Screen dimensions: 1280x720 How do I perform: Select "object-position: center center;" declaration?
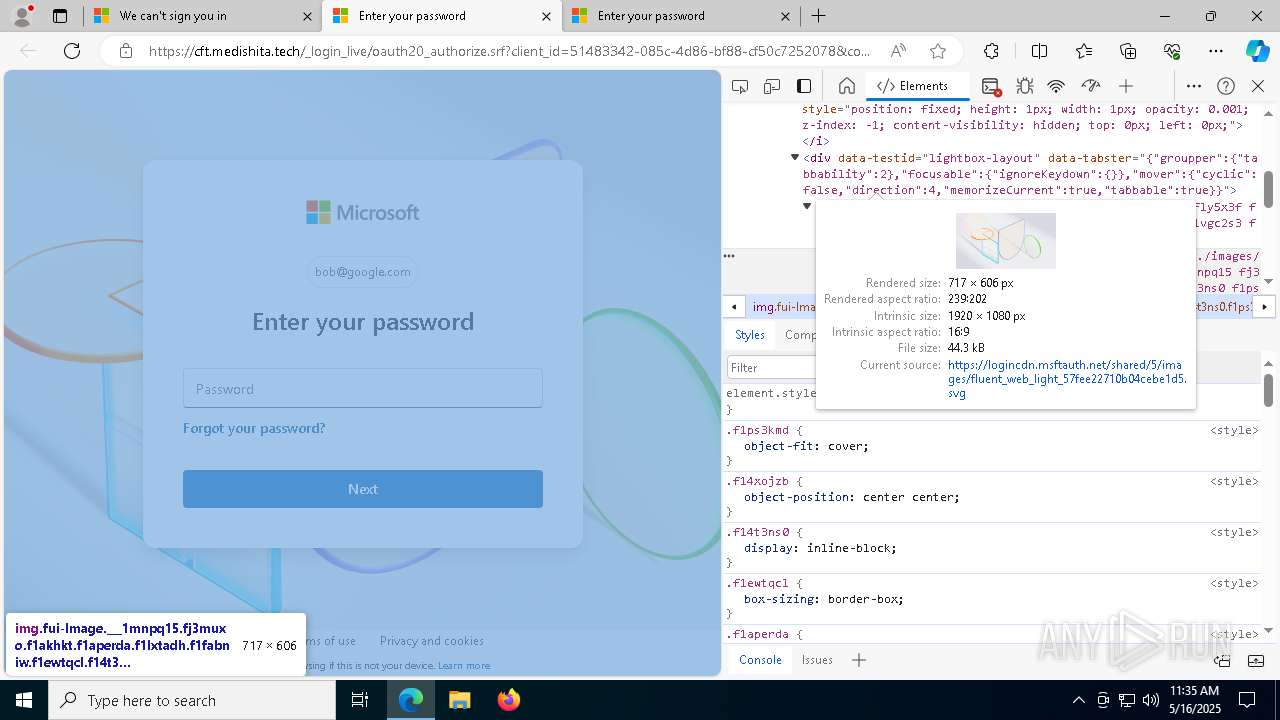[x=851, y=497]
